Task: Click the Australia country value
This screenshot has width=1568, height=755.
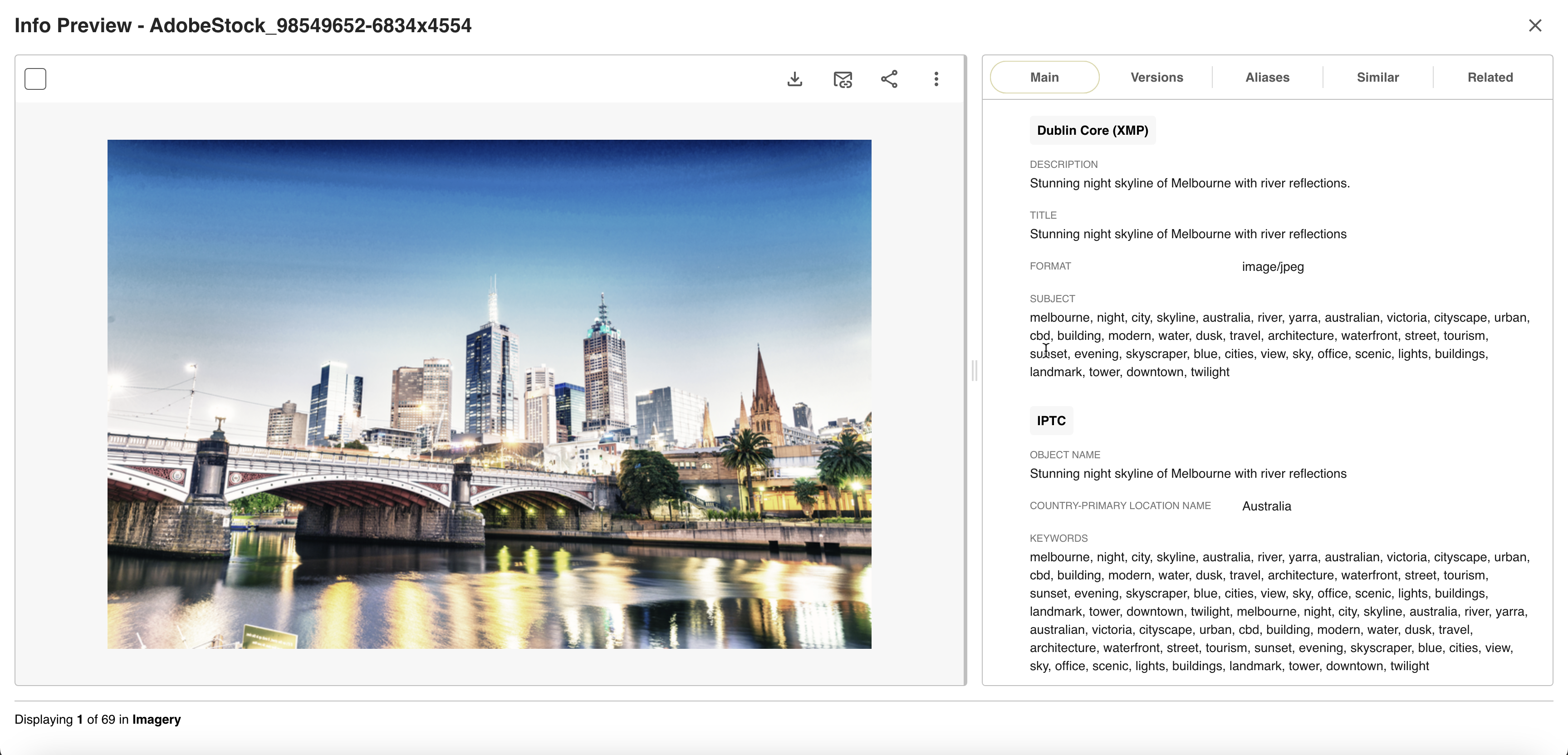Action: pos(1266,506)
